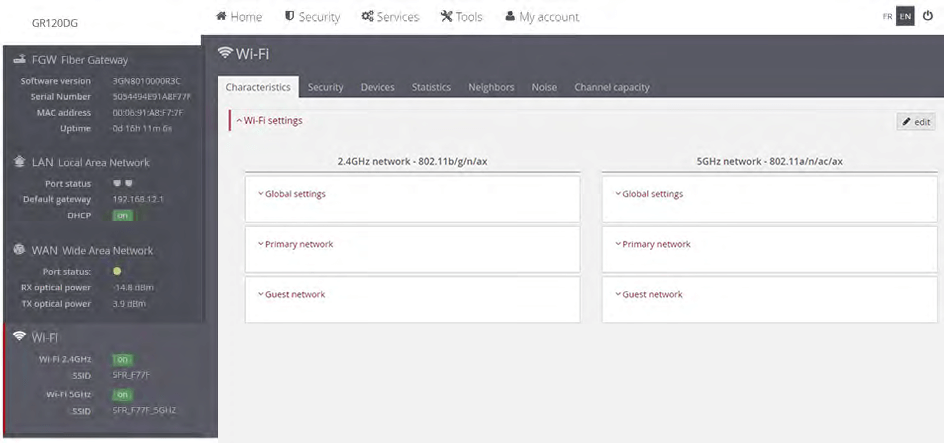Switch language to FR
Viewport: 944px width, 443px height.
(887, 17)
